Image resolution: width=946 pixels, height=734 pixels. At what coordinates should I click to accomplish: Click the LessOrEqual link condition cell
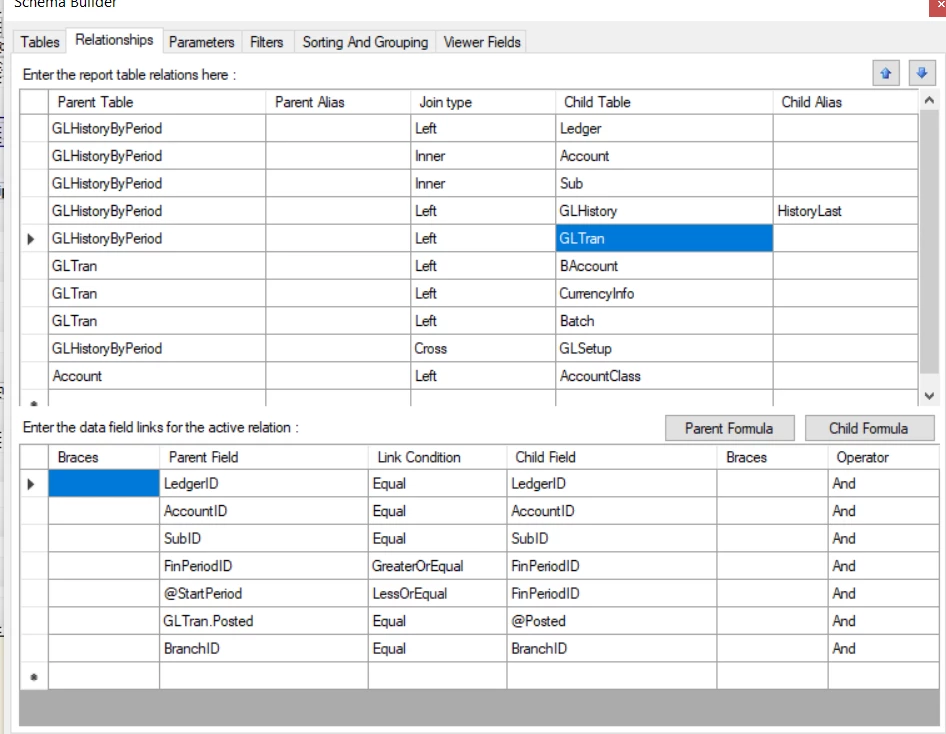(437, 593)
